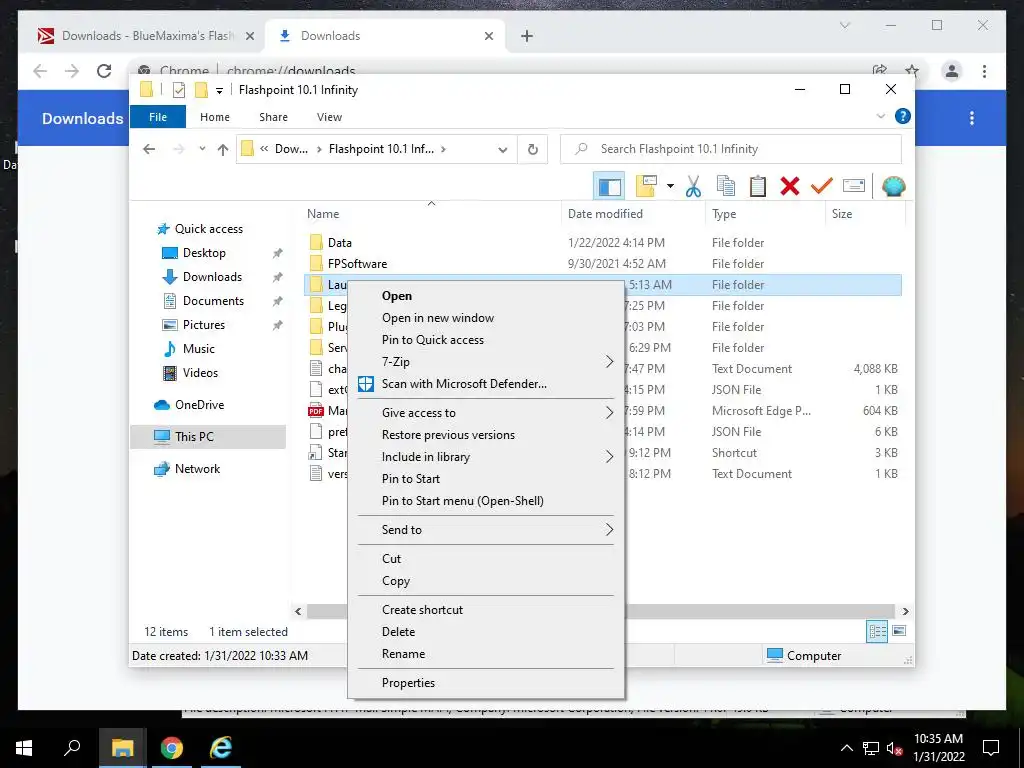Expand Include in library submenu
The image size is (1024, 768).
[486, 457]
